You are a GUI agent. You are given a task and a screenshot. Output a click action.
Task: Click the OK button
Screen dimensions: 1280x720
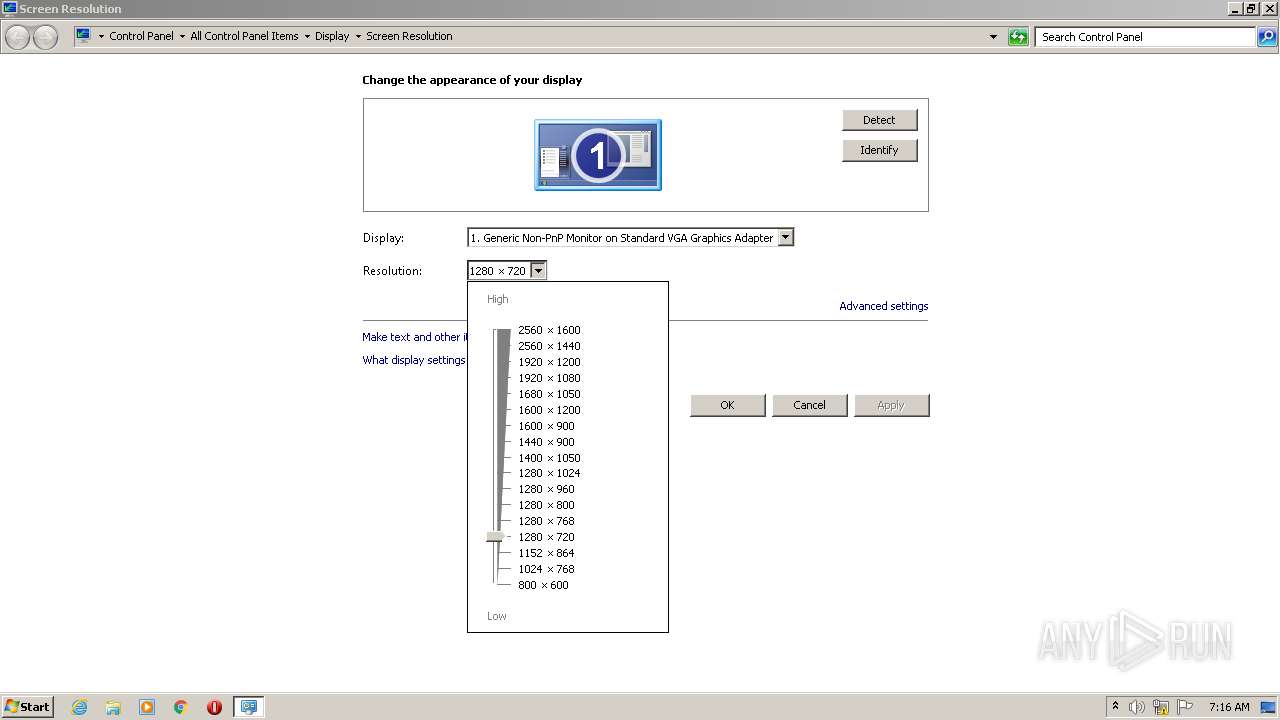[x=727, y=405]
